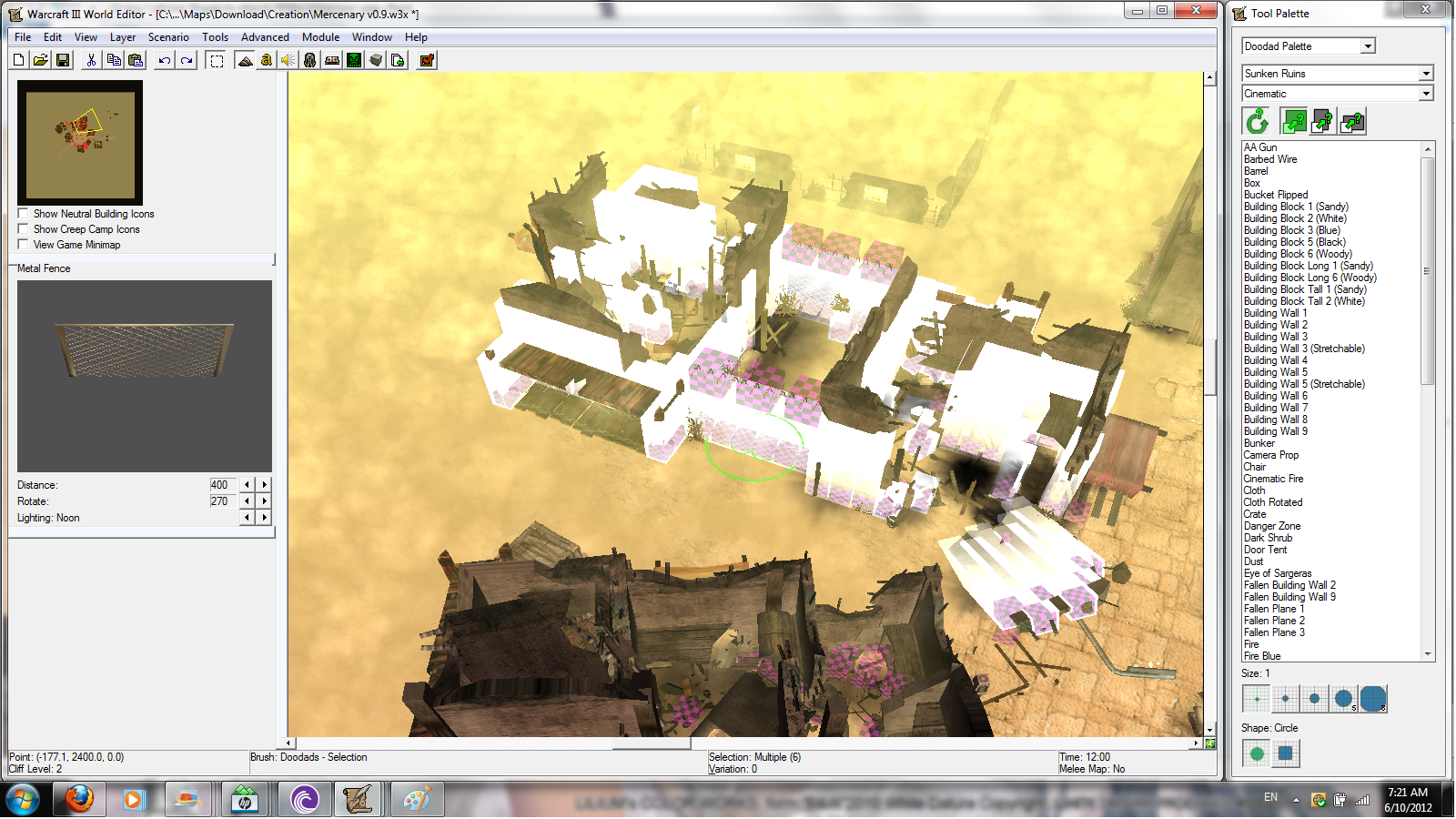Viewport: 1456px width, 819px height.
Task: Toggle random scale green button
Action: [1293, 121]
